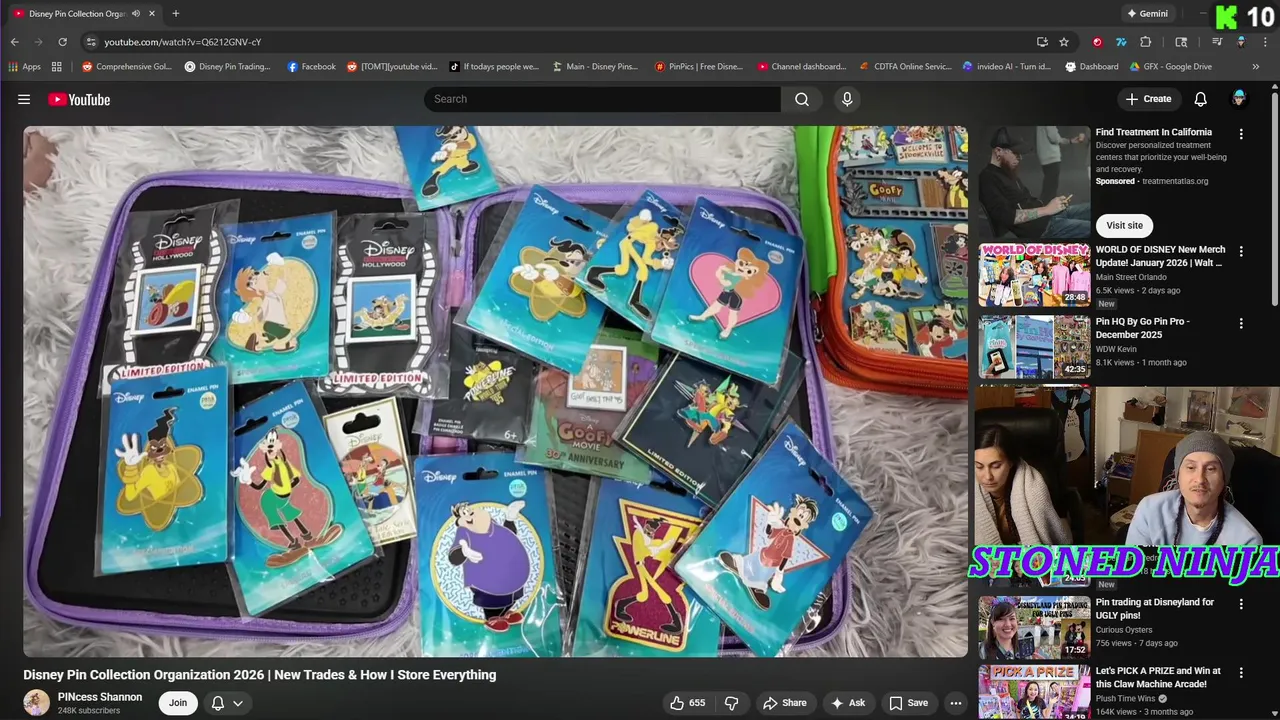Open PINcess Shannon channel avatar

[x=37, y=702]
